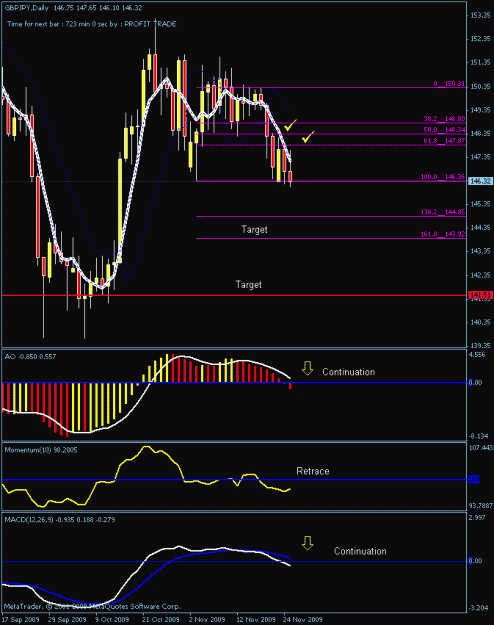
Task: Click the current price tag 146.32
Action: (x=480, y=181)
